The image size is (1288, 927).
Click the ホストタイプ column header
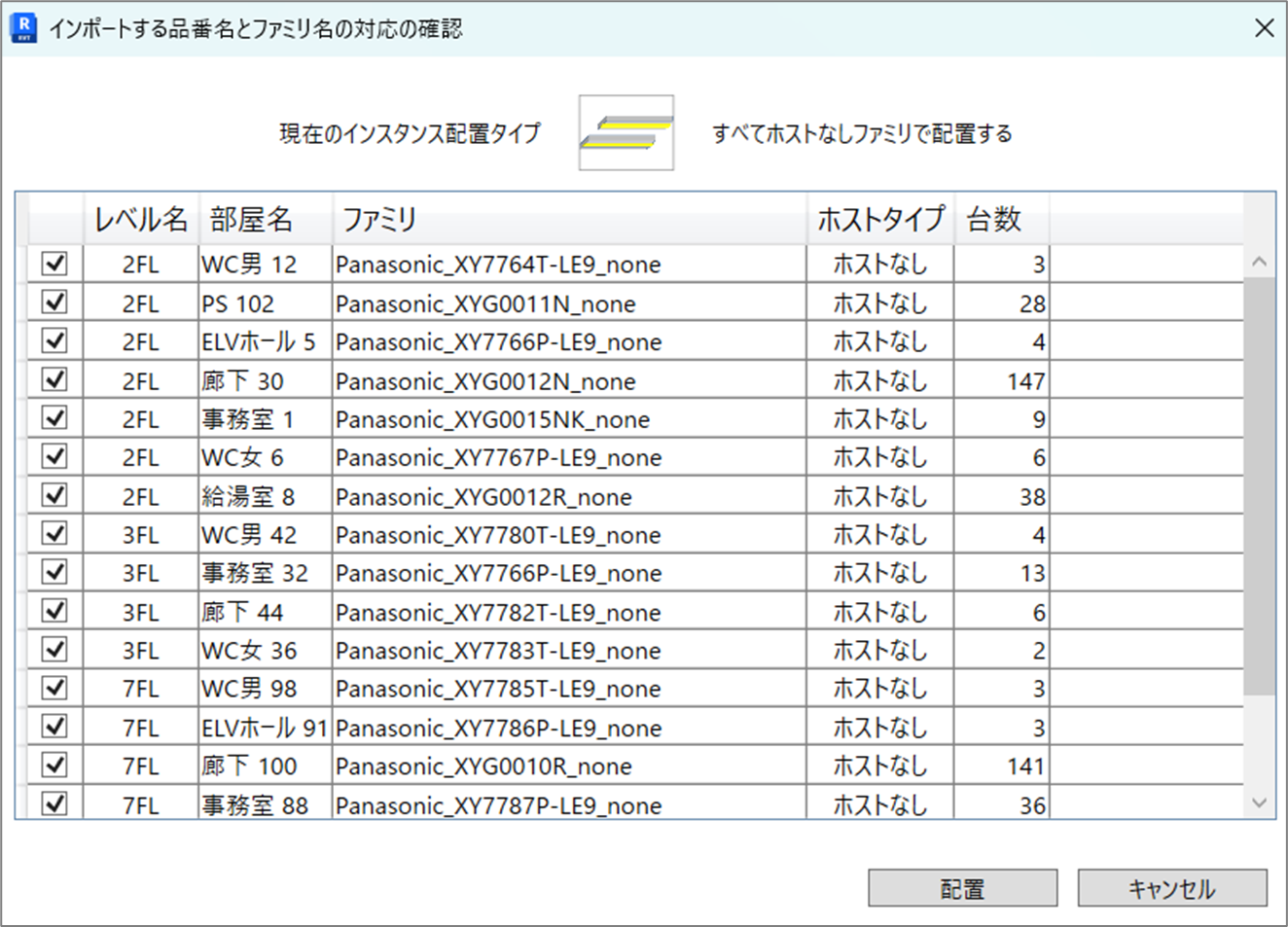(x=879, y=220)
